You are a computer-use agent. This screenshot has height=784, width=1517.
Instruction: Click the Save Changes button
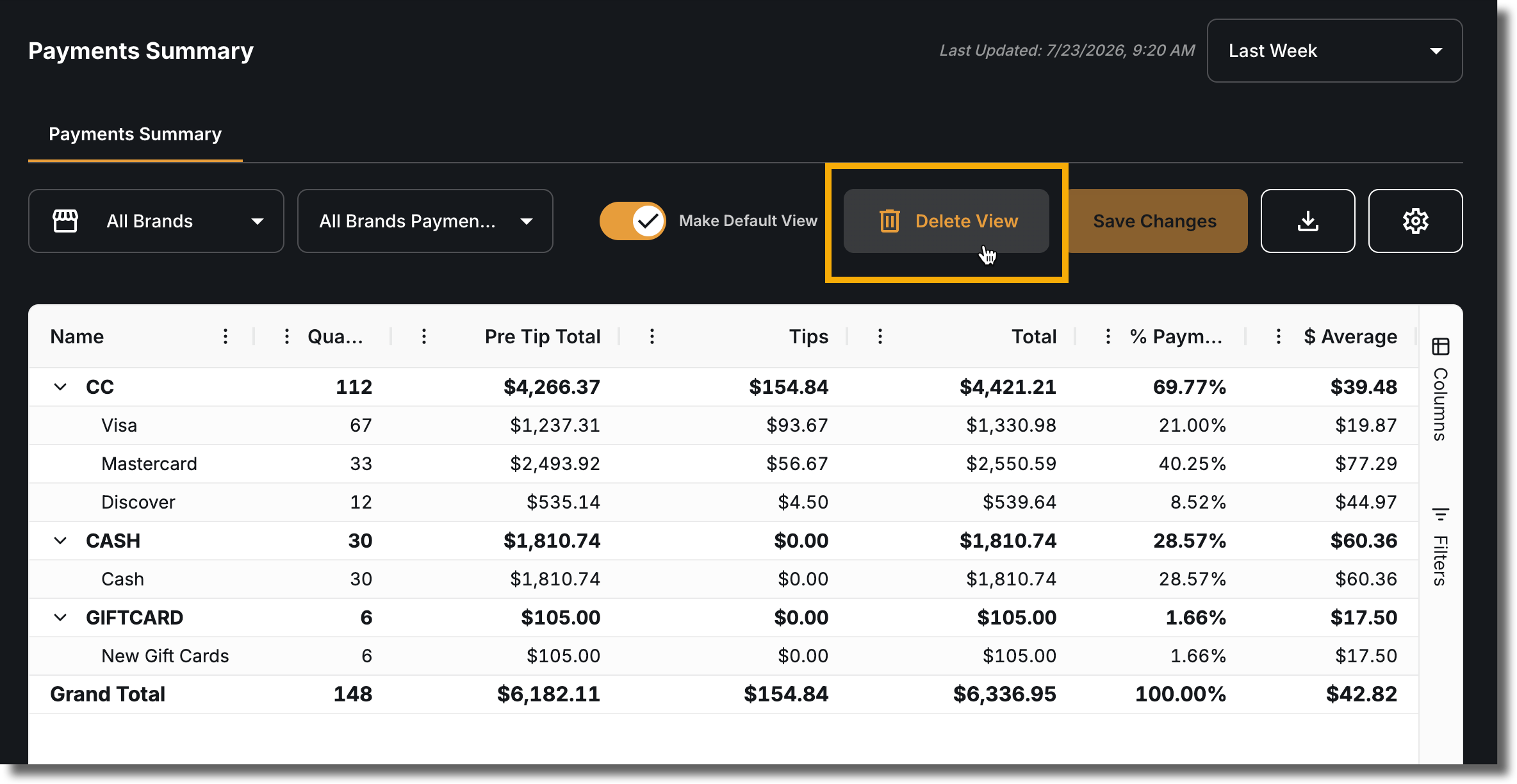(x=1154, y=221)
